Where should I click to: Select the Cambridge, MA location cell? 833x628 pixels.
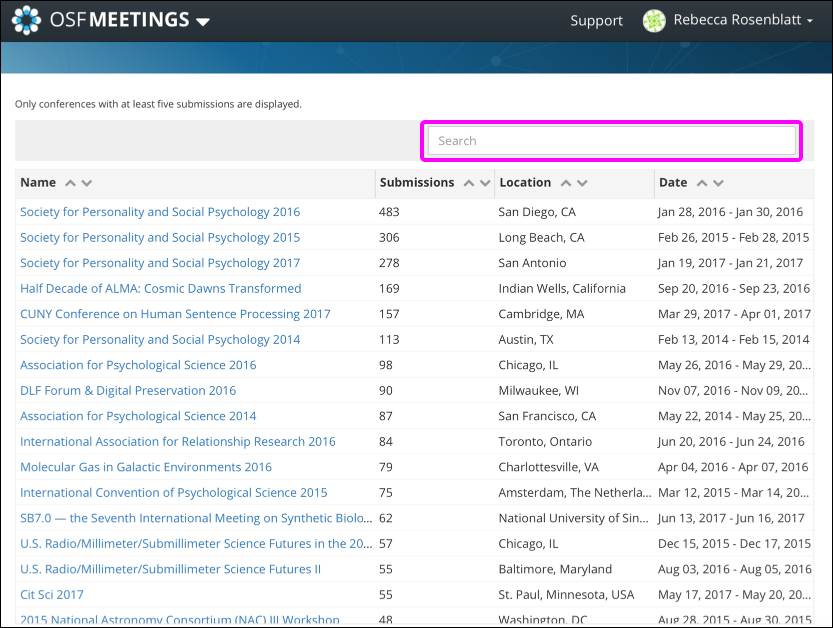(541, 314)
